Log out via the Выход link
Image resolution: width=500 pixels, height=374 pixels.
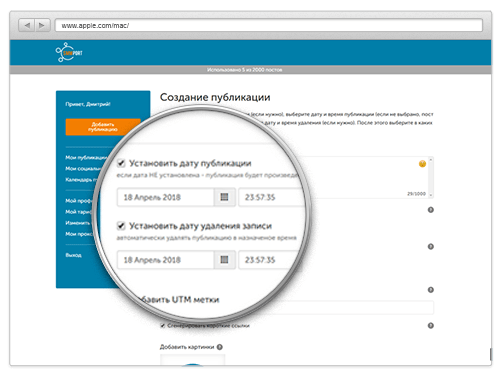tap(73, 255)
